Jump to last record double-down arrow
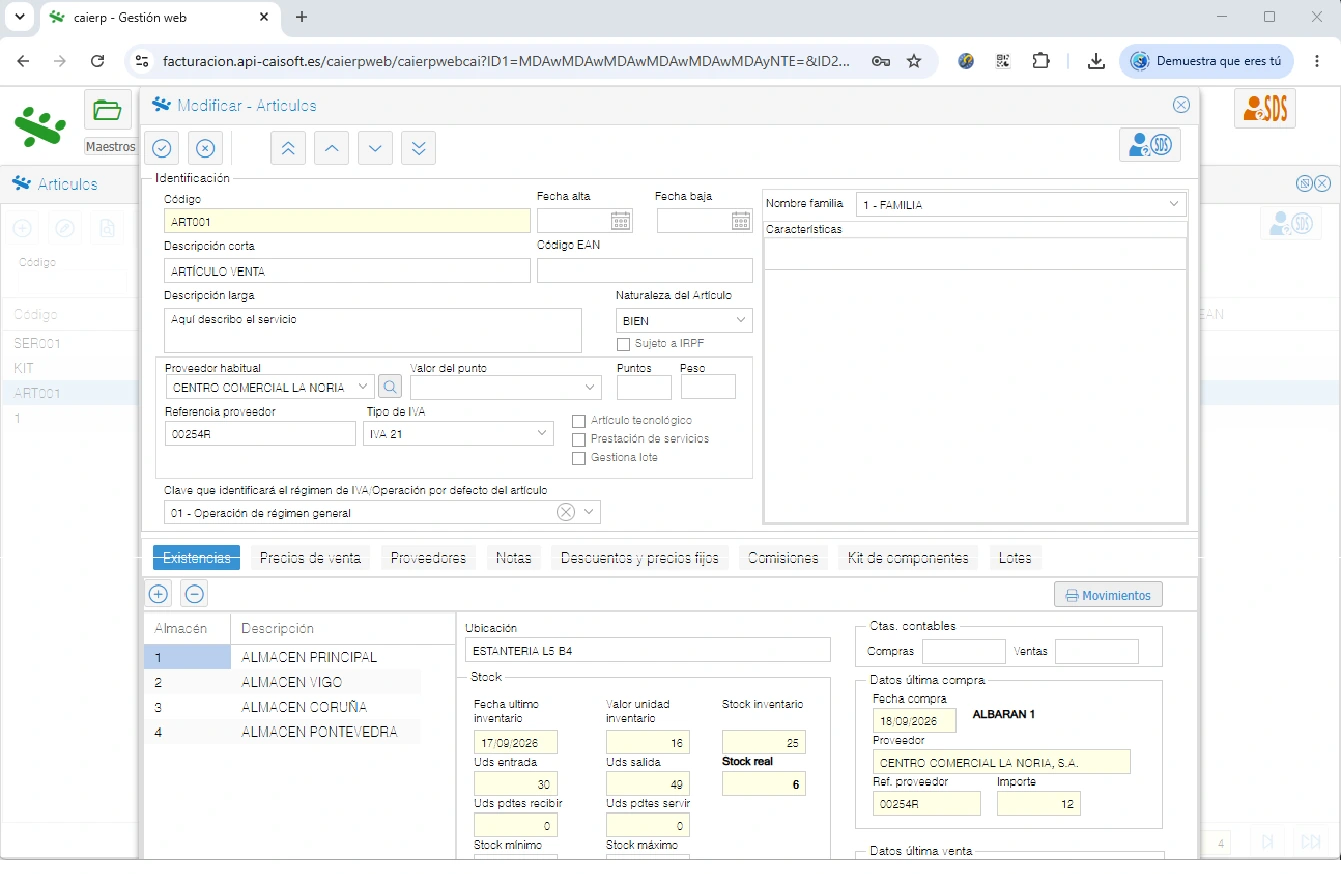This screenshot has height=874, width=1341. pyautogui.click(x=418, y=148)
